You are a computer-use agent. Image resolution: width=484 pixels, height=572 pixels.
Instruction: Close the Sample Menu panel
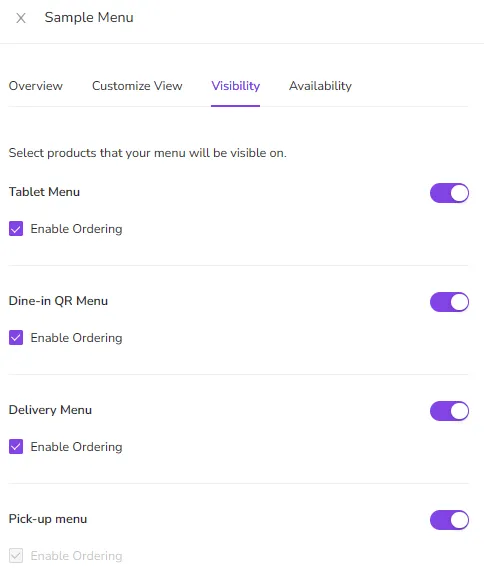pyautogui.click(x=21, y=18)
